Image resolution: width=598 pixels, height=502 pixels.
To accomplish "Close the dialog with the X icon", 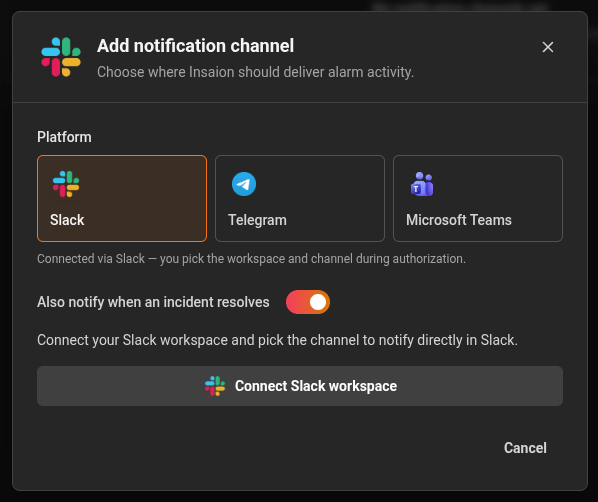I will [548, 47].
